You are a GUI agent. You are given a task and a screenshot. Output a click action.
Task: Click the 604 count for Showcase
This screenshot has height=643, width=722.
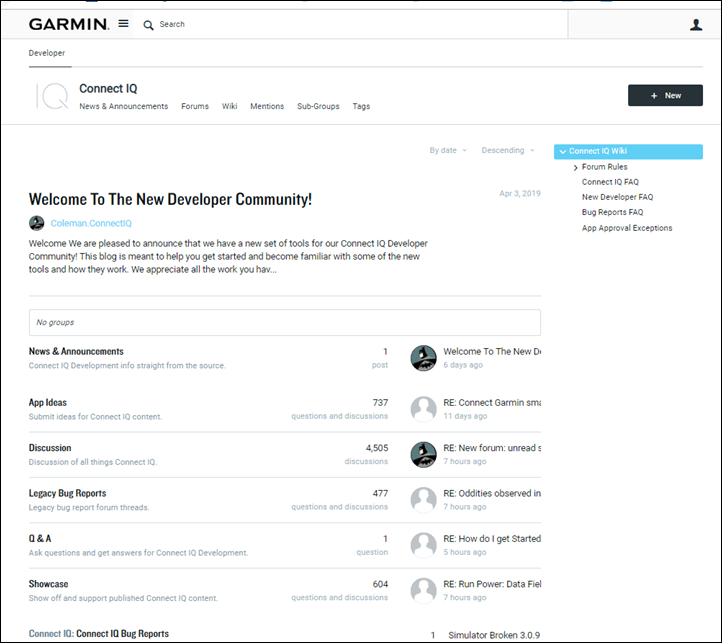pos(380,584)
